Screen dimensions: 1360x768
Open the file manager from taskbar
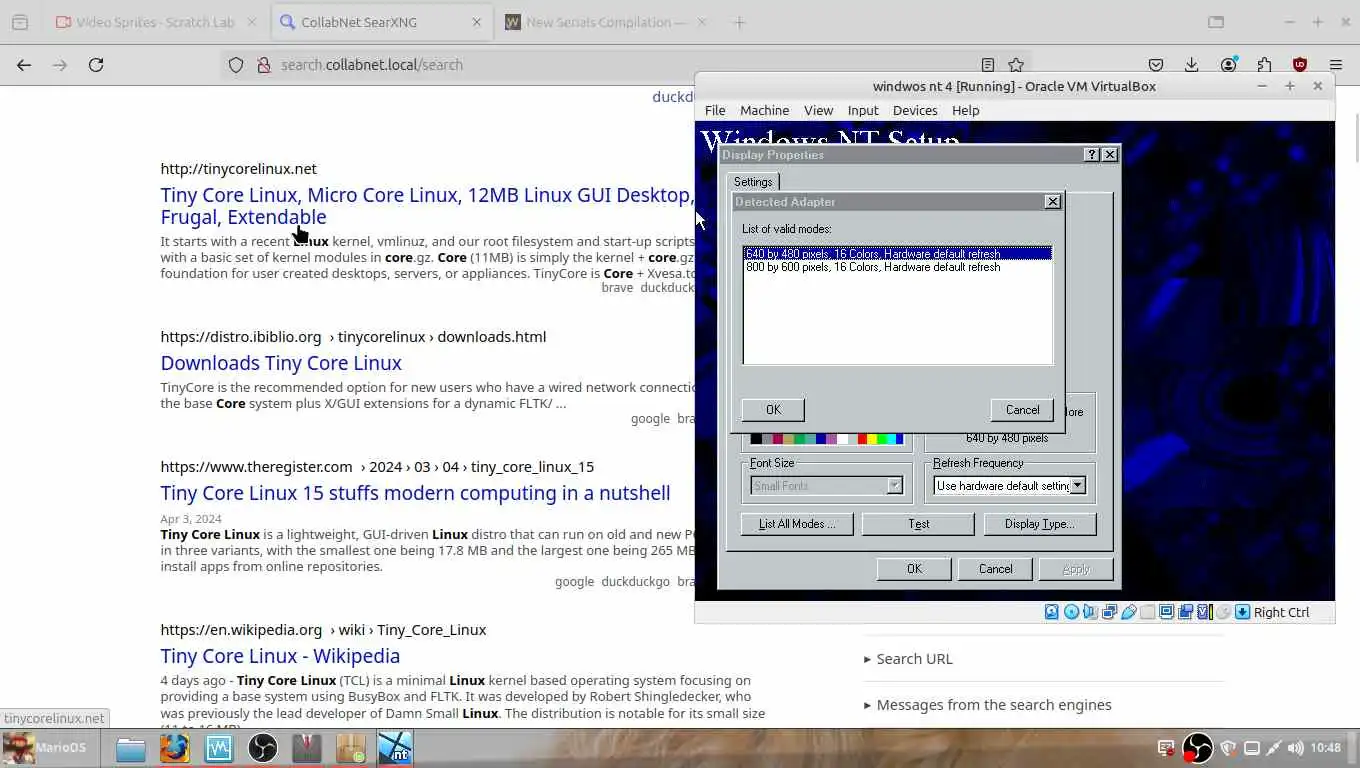pyautogui.click(x=131, y=748)
